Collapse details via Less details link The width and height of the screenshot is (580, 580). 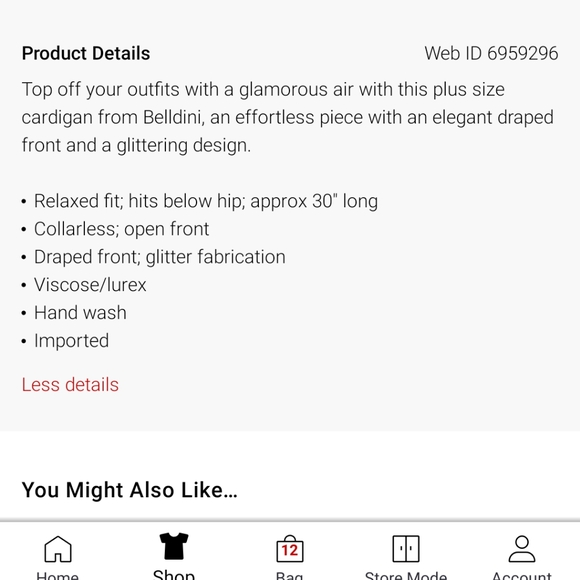70,385
